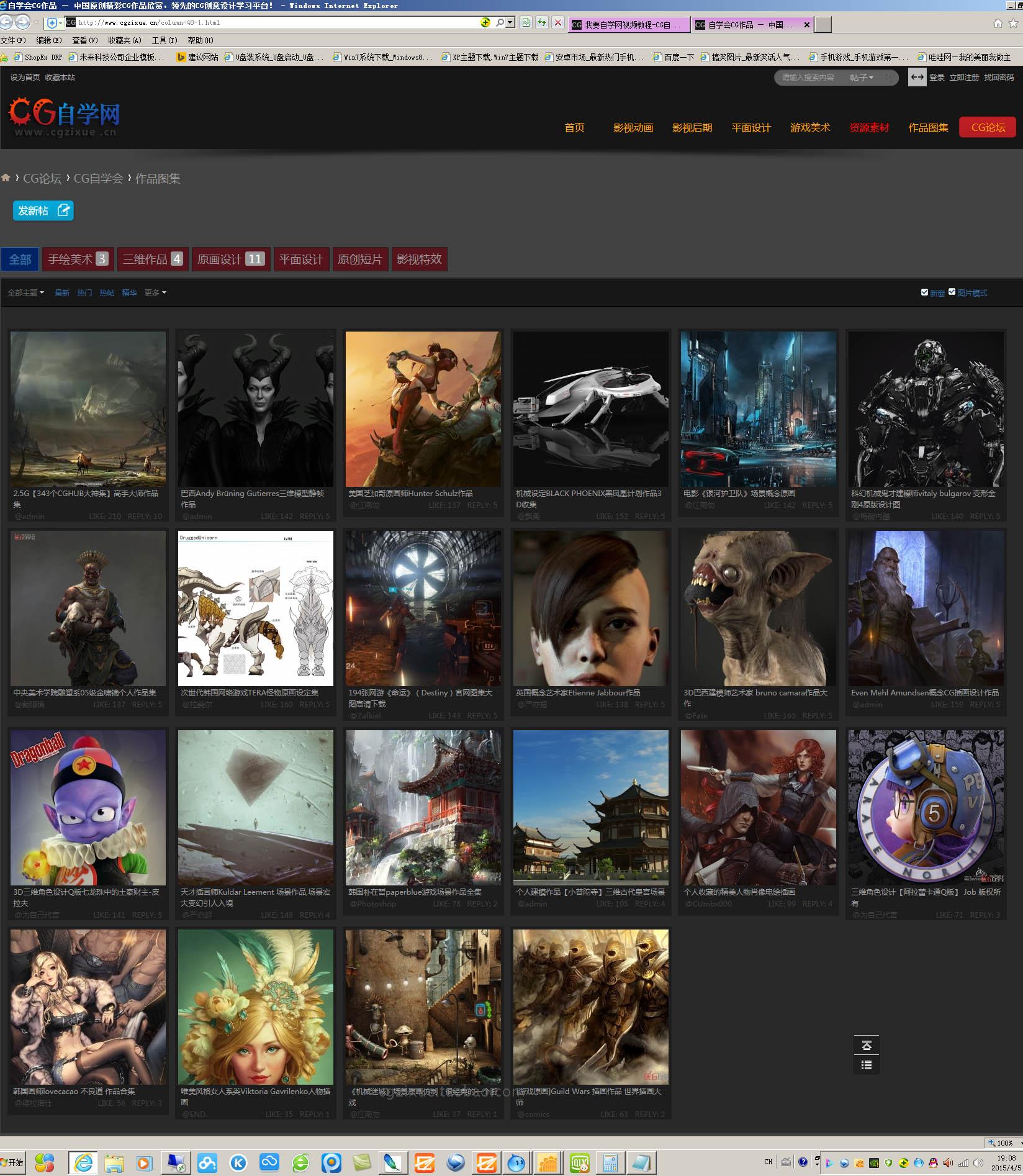This screenshot has height=1176, width=1023.
Task: Click the refresh page icon in address bar
Action: [542, 23]
